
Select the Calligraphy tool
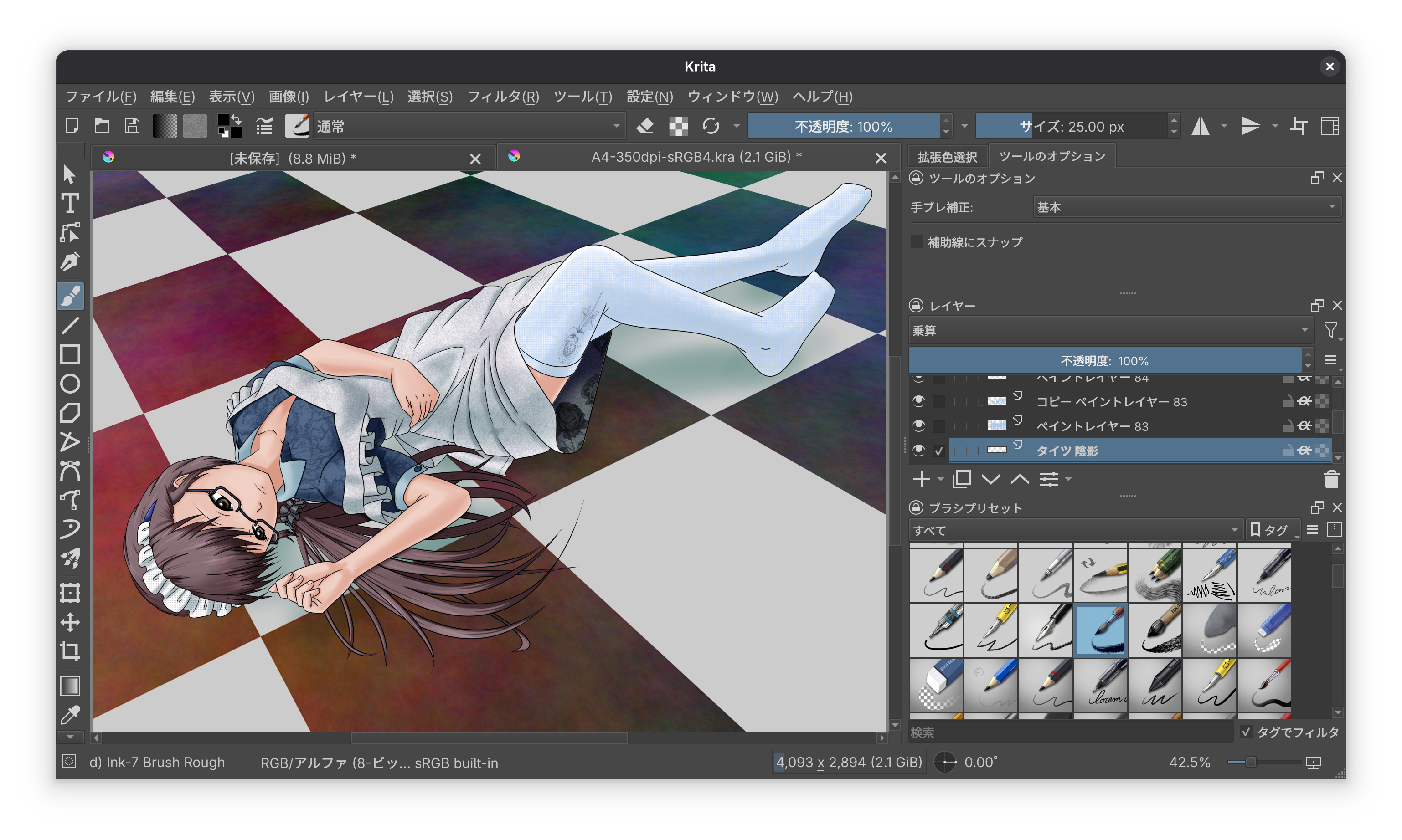coord(70,262)
